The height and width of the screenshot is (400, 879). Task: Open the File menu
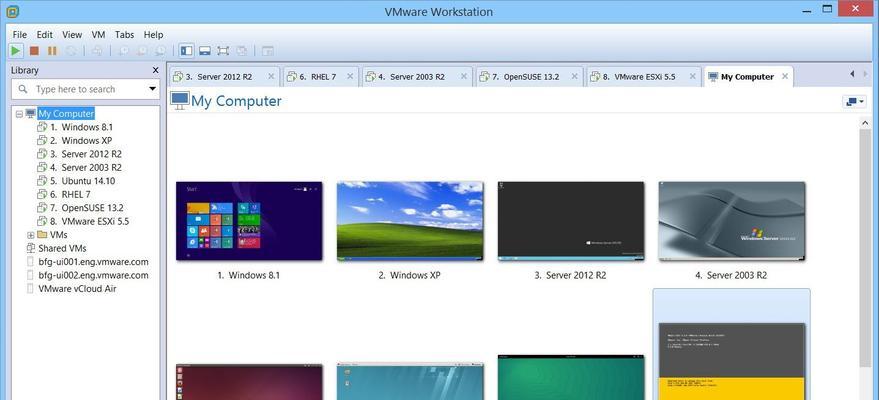point(20,34)
